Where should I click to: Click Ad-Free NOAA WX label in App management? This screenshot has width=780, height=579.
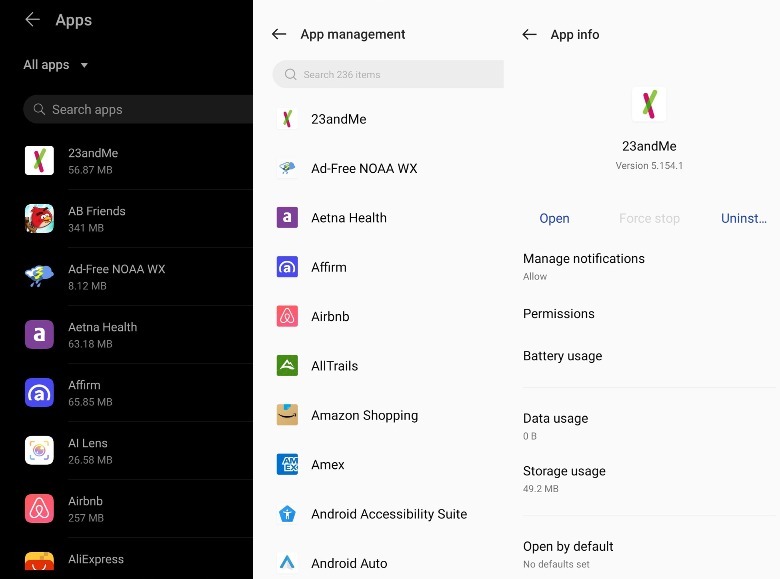364,168
